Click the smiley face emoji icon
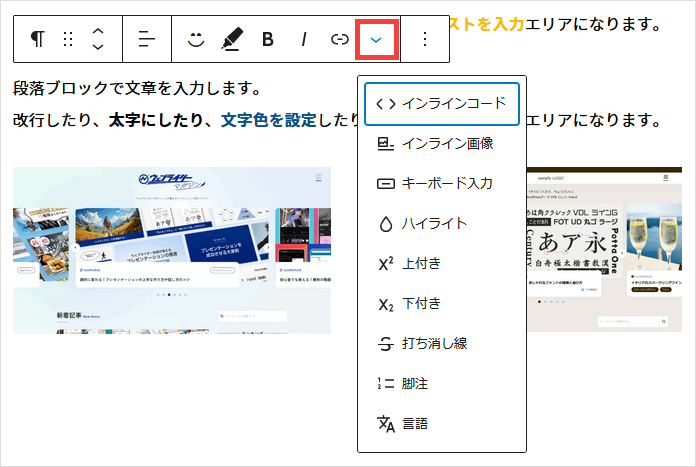The image size is (696, 467). coord(196,39)
